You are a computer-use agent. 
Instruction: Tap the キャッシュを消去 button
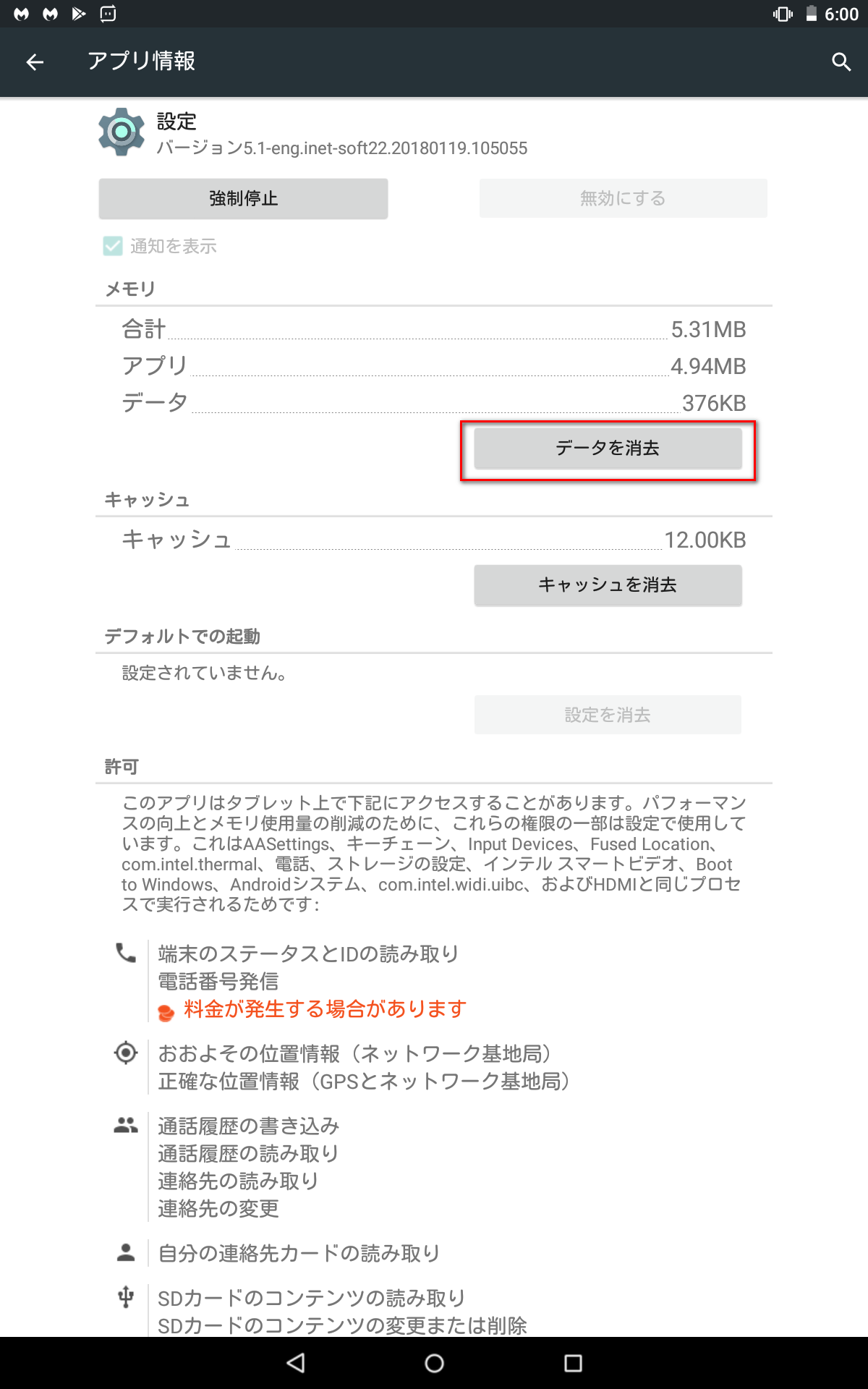(x=608, y=585)
